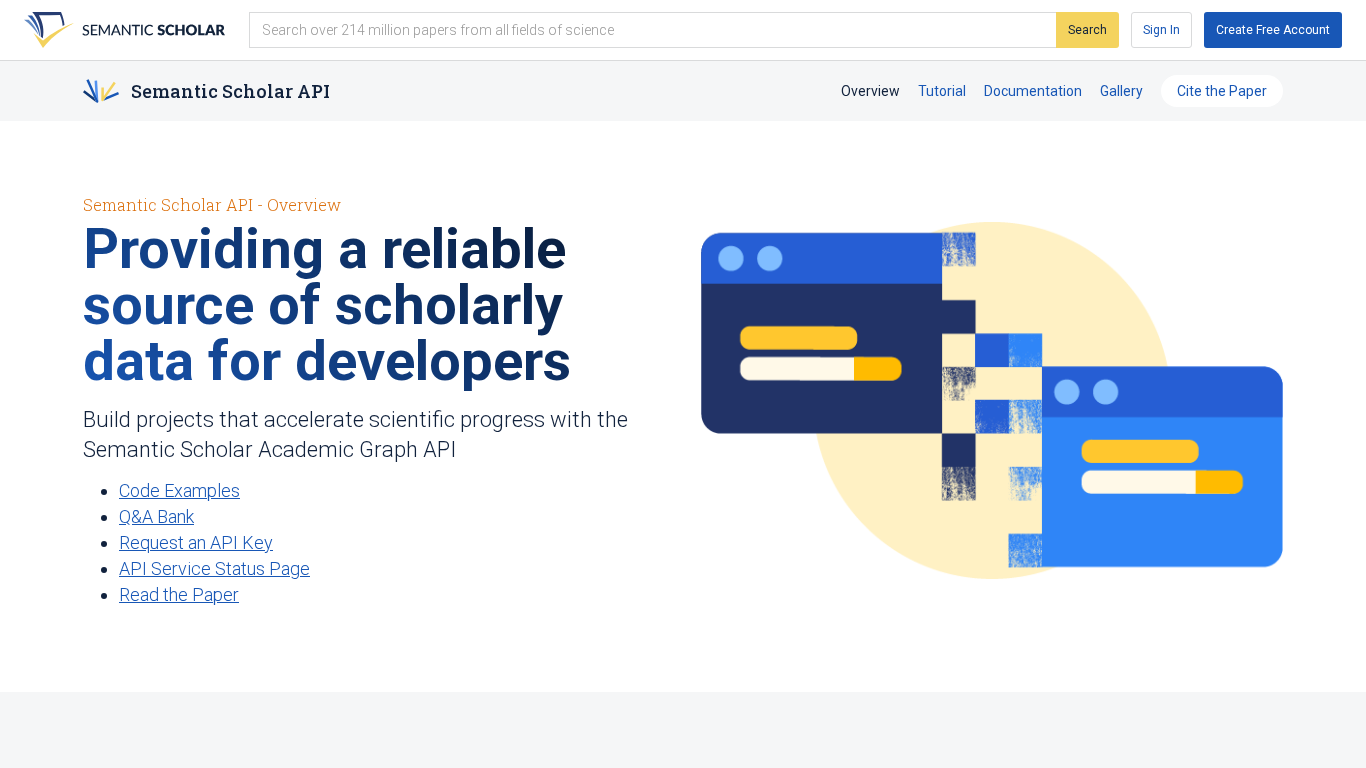Click the Semantic Scholar logo icon in header
This screenshot has height=768, width=1366.
pos(48,30)
